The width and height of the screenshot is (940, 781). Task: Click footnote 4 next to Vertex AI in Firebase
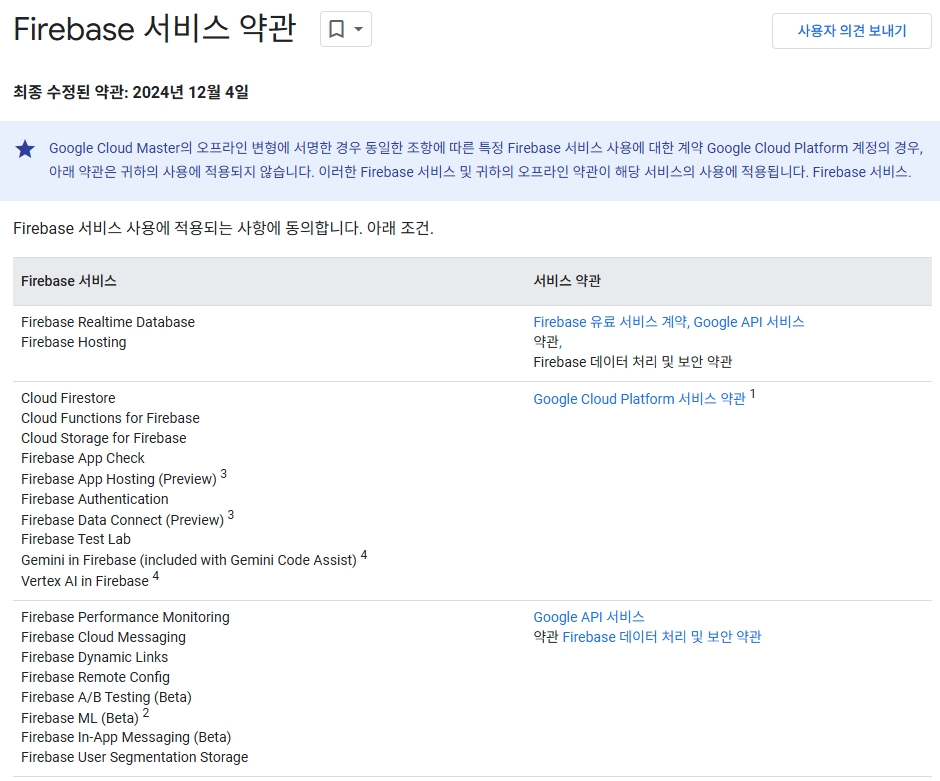pos(156,575)
